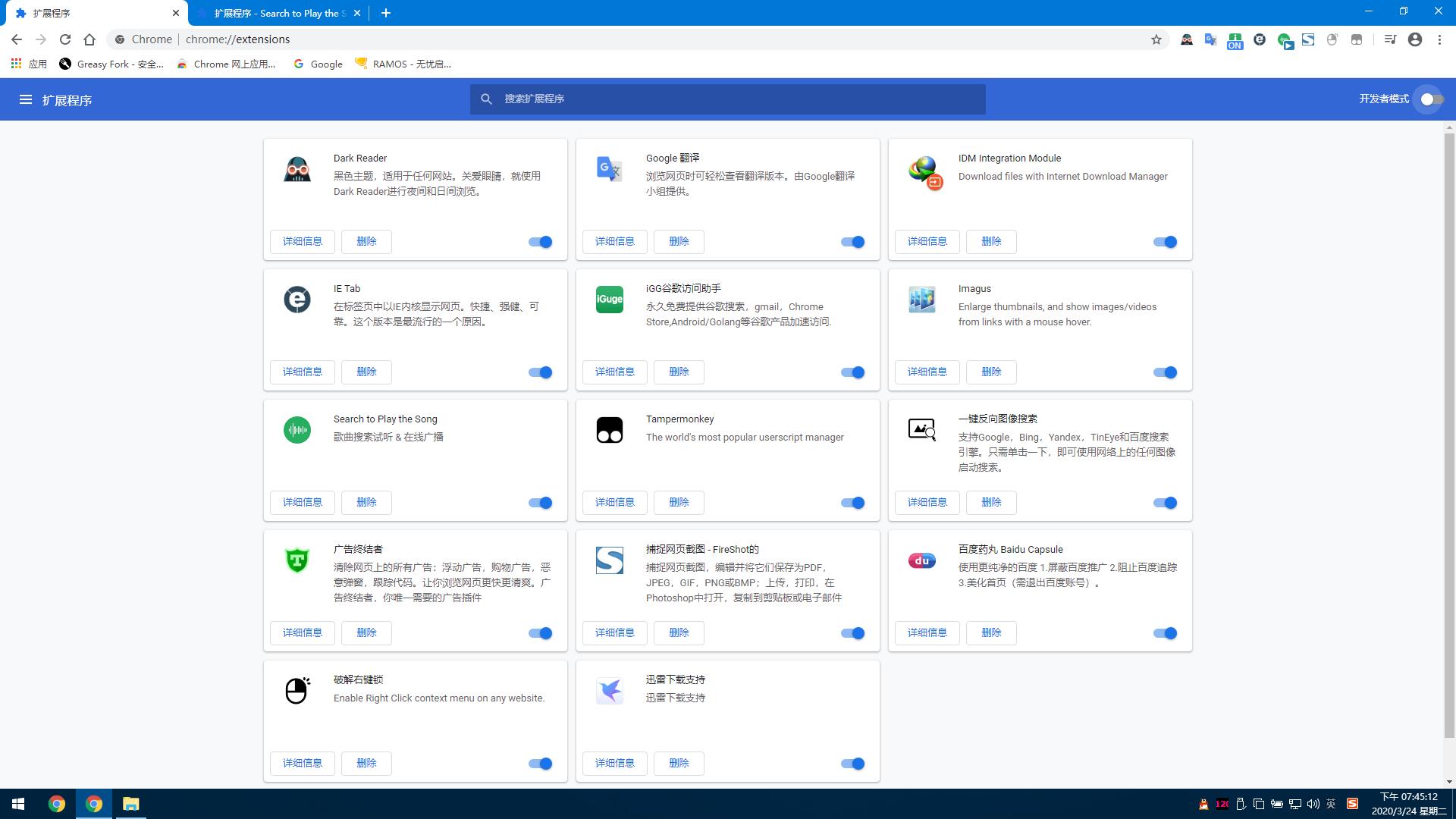Open a new browser tab
Image resolution: width=1456 pixels, height=819 pixels.
pyautogui.click(x=385, y=13)
